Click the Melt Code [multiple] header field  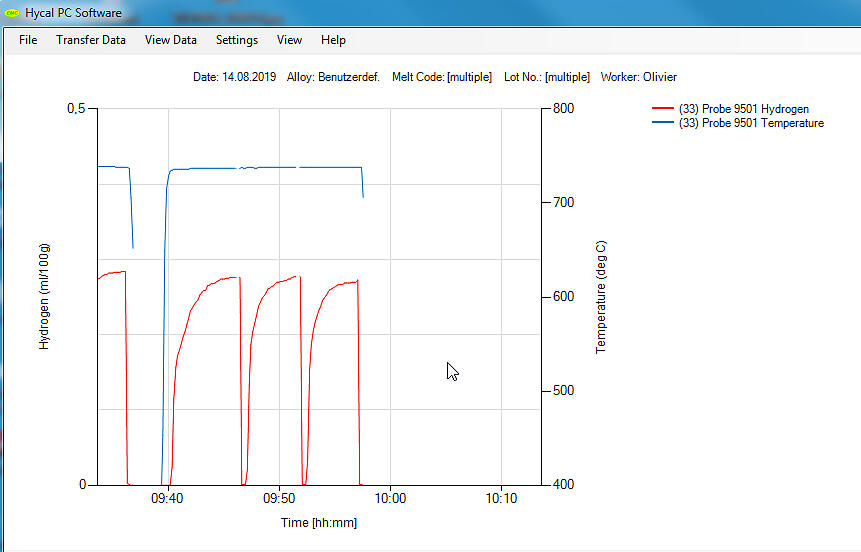tap(441, 77)
